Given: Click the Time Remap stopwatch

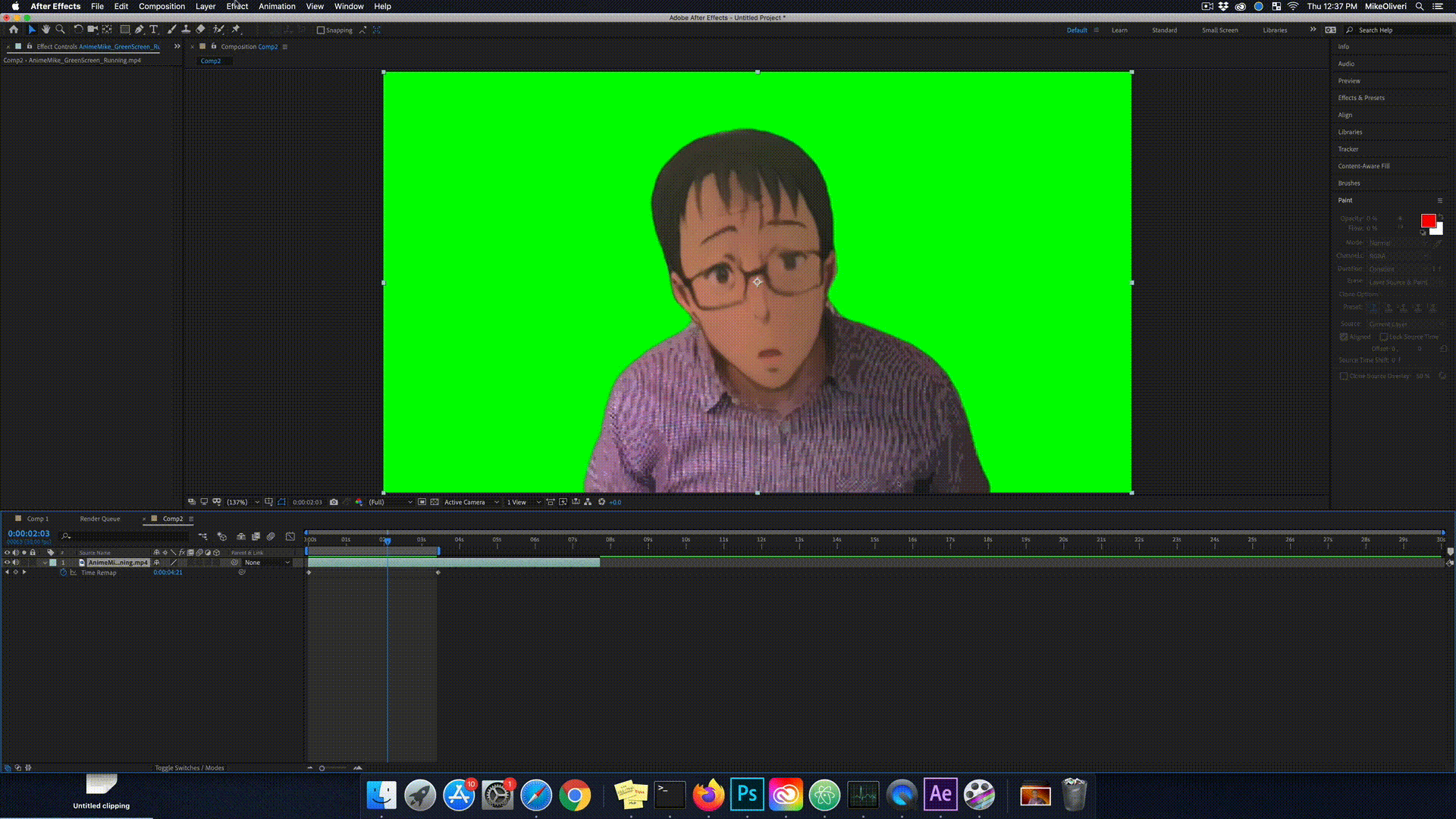Looking at the screenshot, I should pyautogui.click(x=64, y=573).
